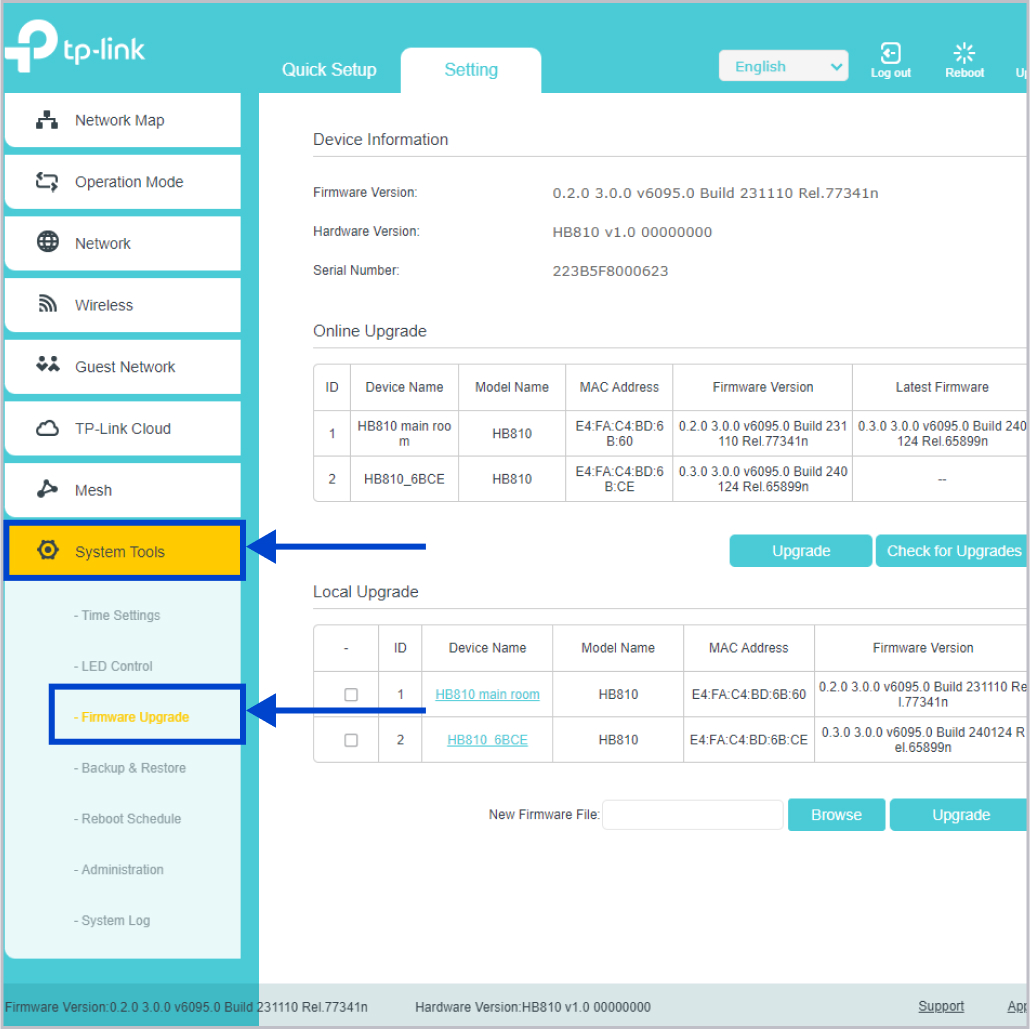Screen dimensions: 1030x1029
Task: Click the Mesh nodes icon
Action: click(x=47, y=489)
